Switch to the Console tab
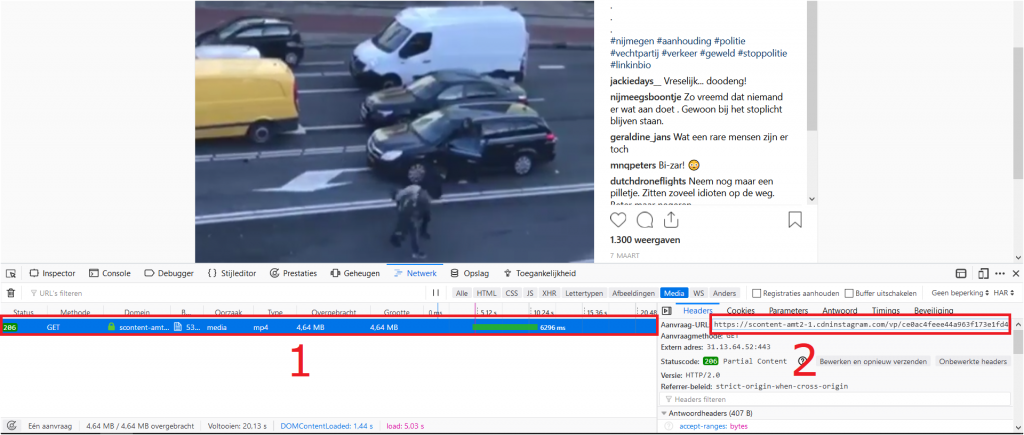 click(109, 273)
